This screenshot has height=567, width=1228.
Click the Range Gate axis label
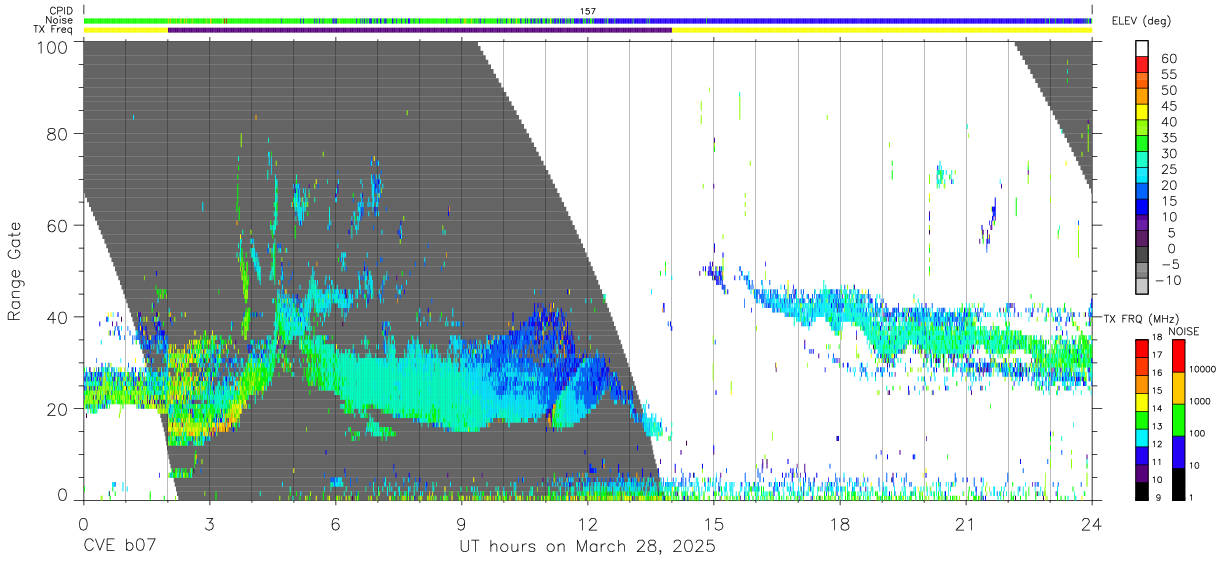click(15, 272)
